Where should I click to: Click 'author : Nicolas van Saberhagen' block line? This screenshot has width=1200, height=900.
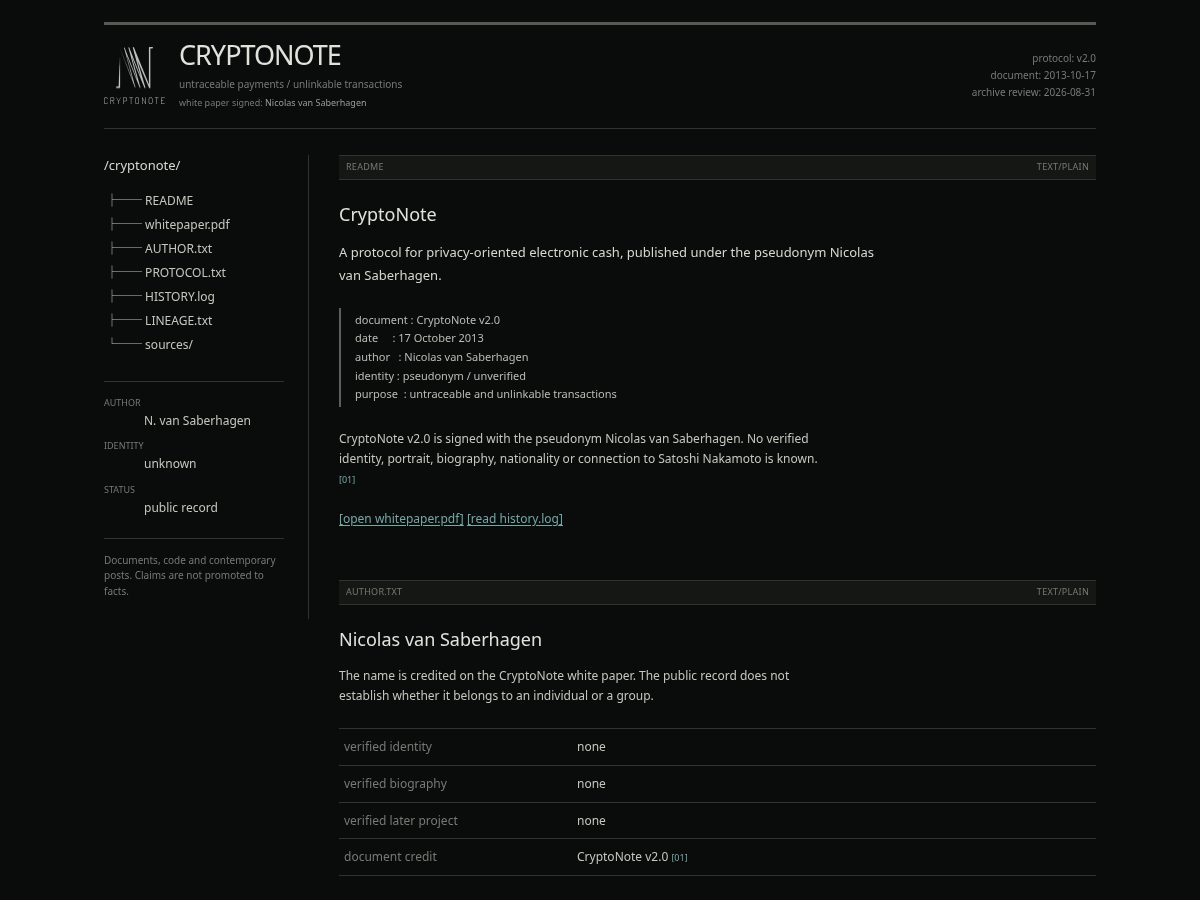(441, 357)
